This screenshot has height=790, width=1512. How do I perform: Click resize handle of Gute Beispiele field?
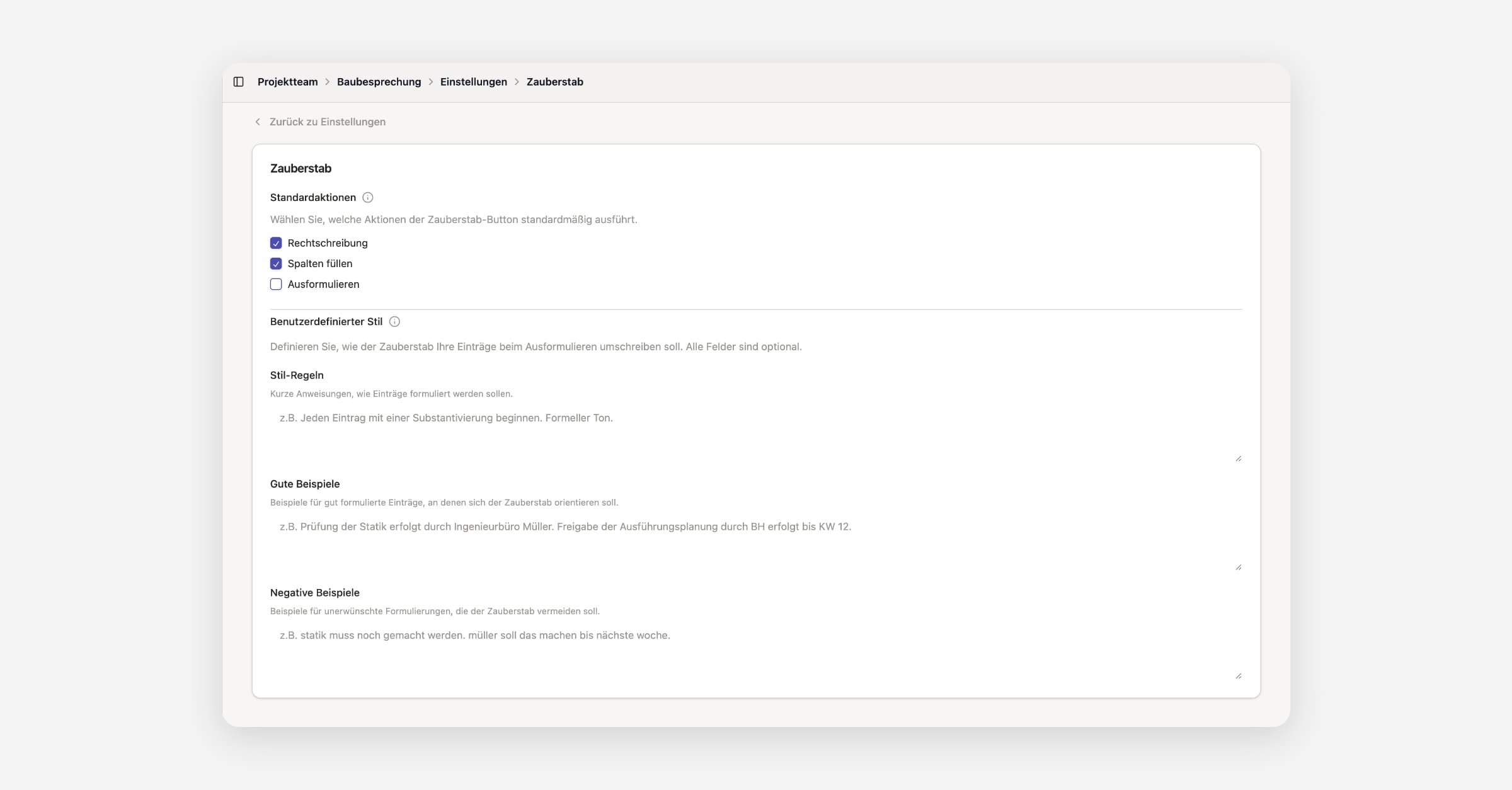[1238, 567]
